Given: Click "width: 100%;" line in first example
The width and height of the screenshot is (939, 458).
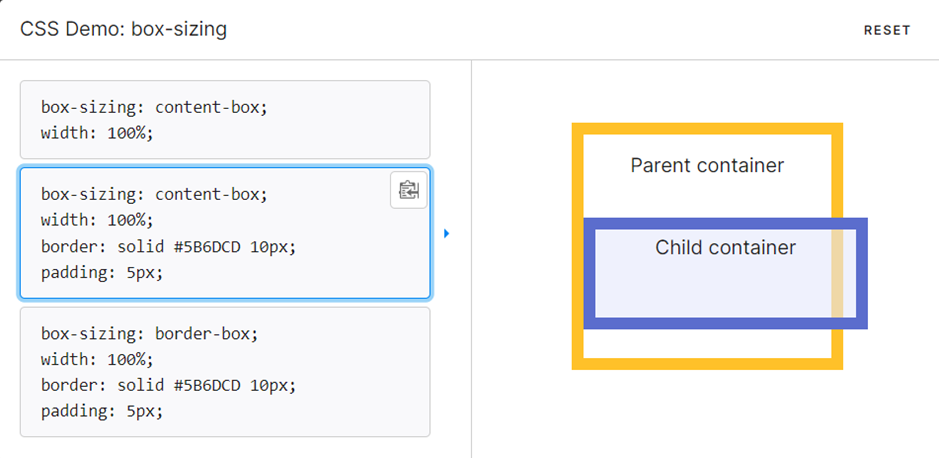Looking at the screenshot, I should point(97,133).
